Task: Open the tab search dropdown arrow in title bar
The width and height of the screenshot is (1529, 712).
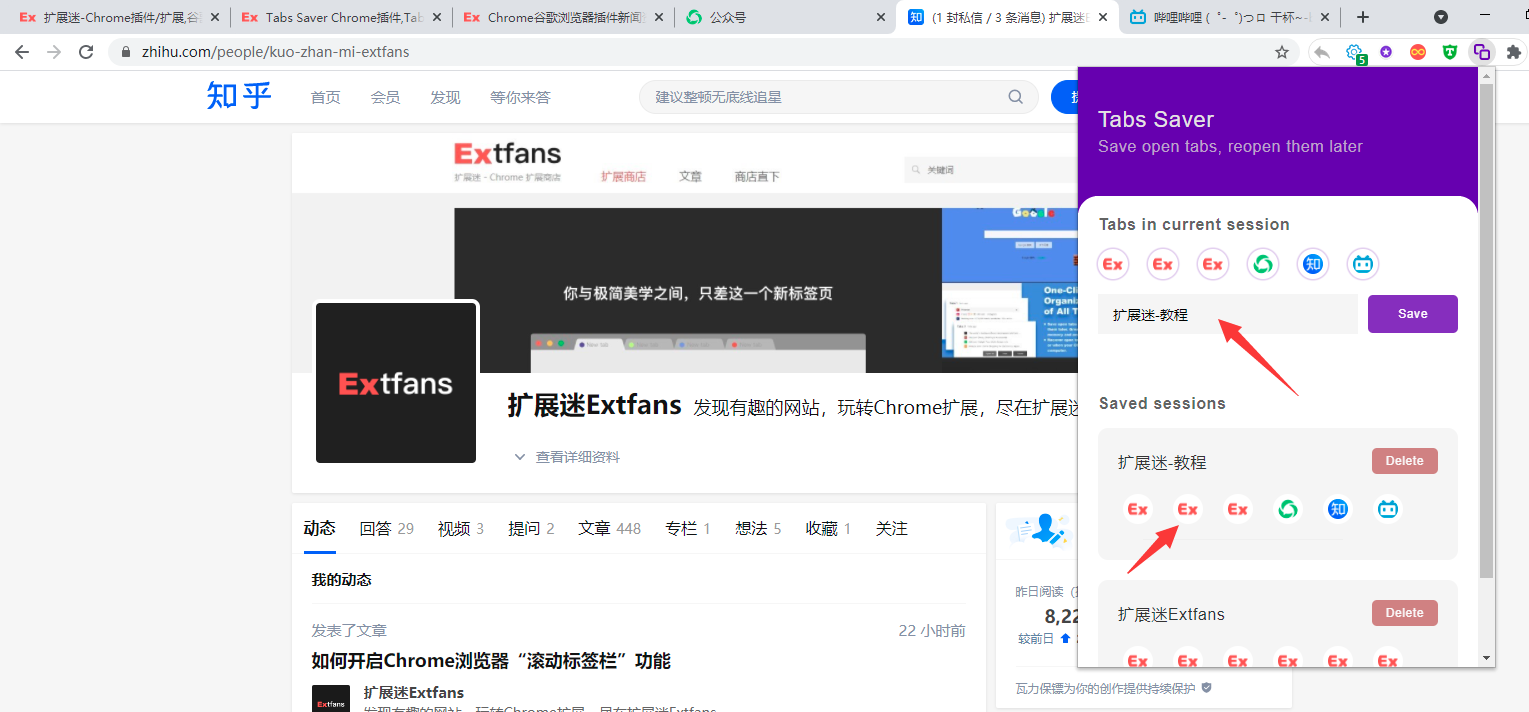Action: tap(1441, 17)
